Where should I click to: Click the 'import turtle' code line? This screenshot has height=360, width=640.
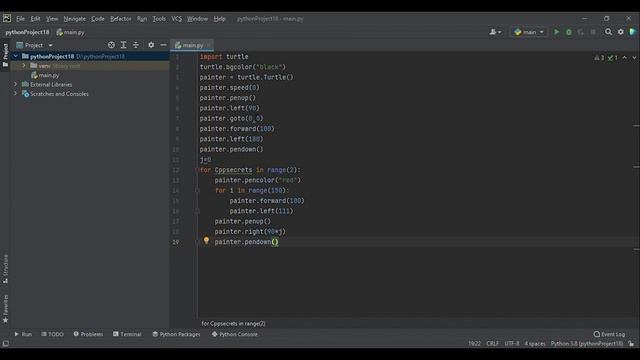224,56
